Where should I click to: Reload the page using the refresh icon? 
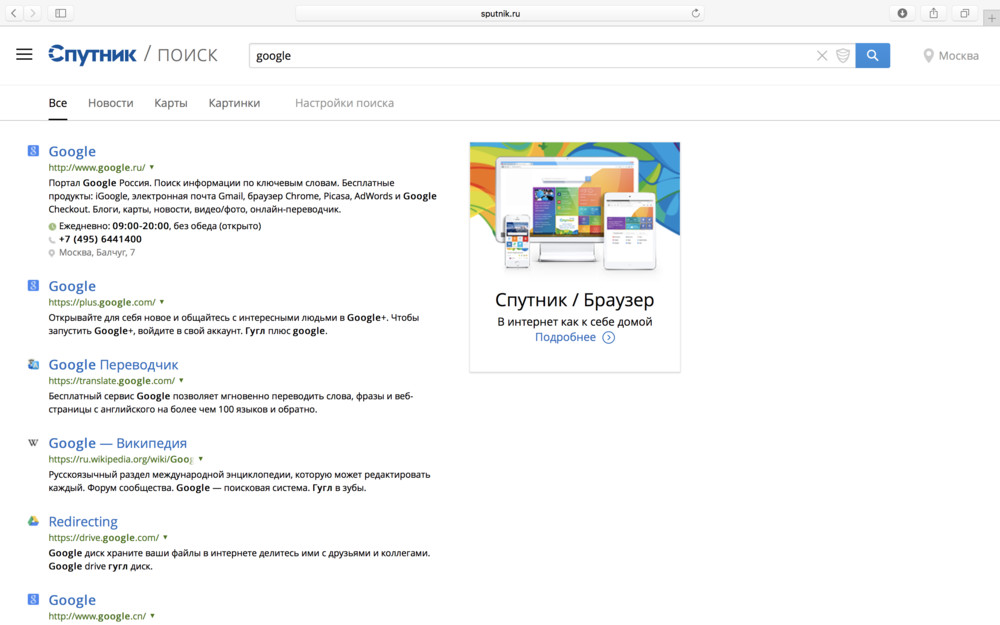[x=695, y=13]
